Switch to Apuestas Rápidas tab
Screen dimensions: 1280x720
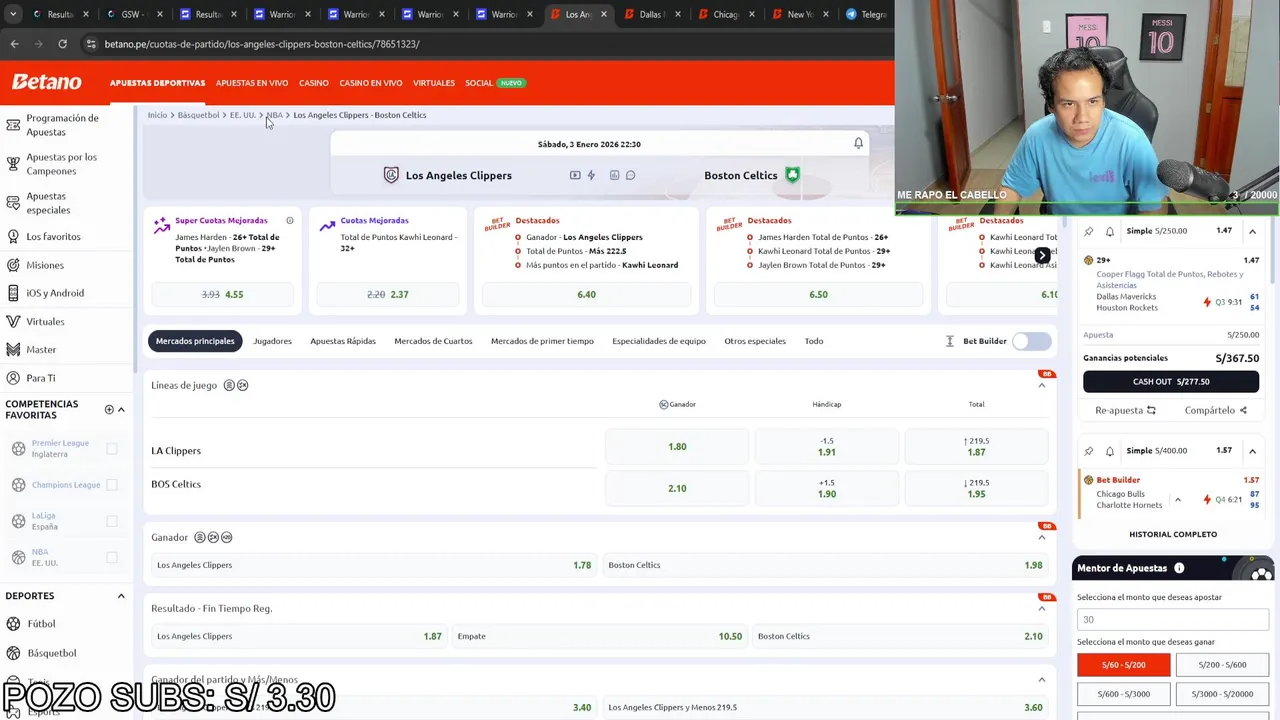[343, 341]
